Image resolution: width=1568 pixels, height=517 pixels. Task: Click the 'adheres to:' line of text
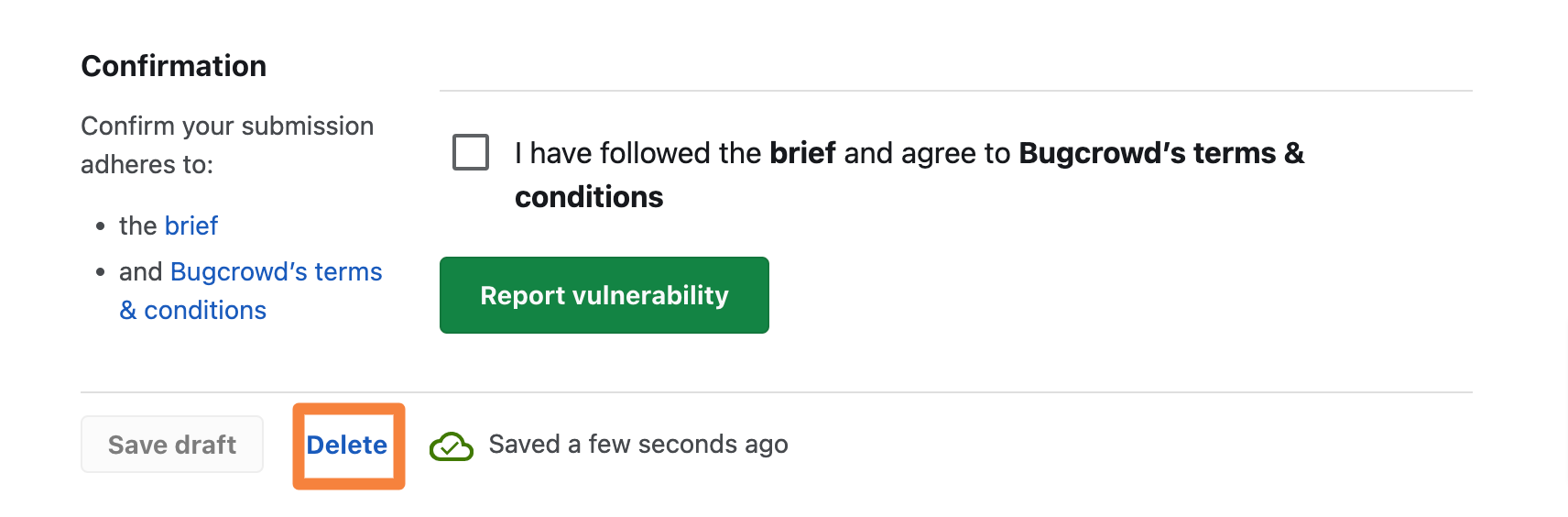point(147,164)
